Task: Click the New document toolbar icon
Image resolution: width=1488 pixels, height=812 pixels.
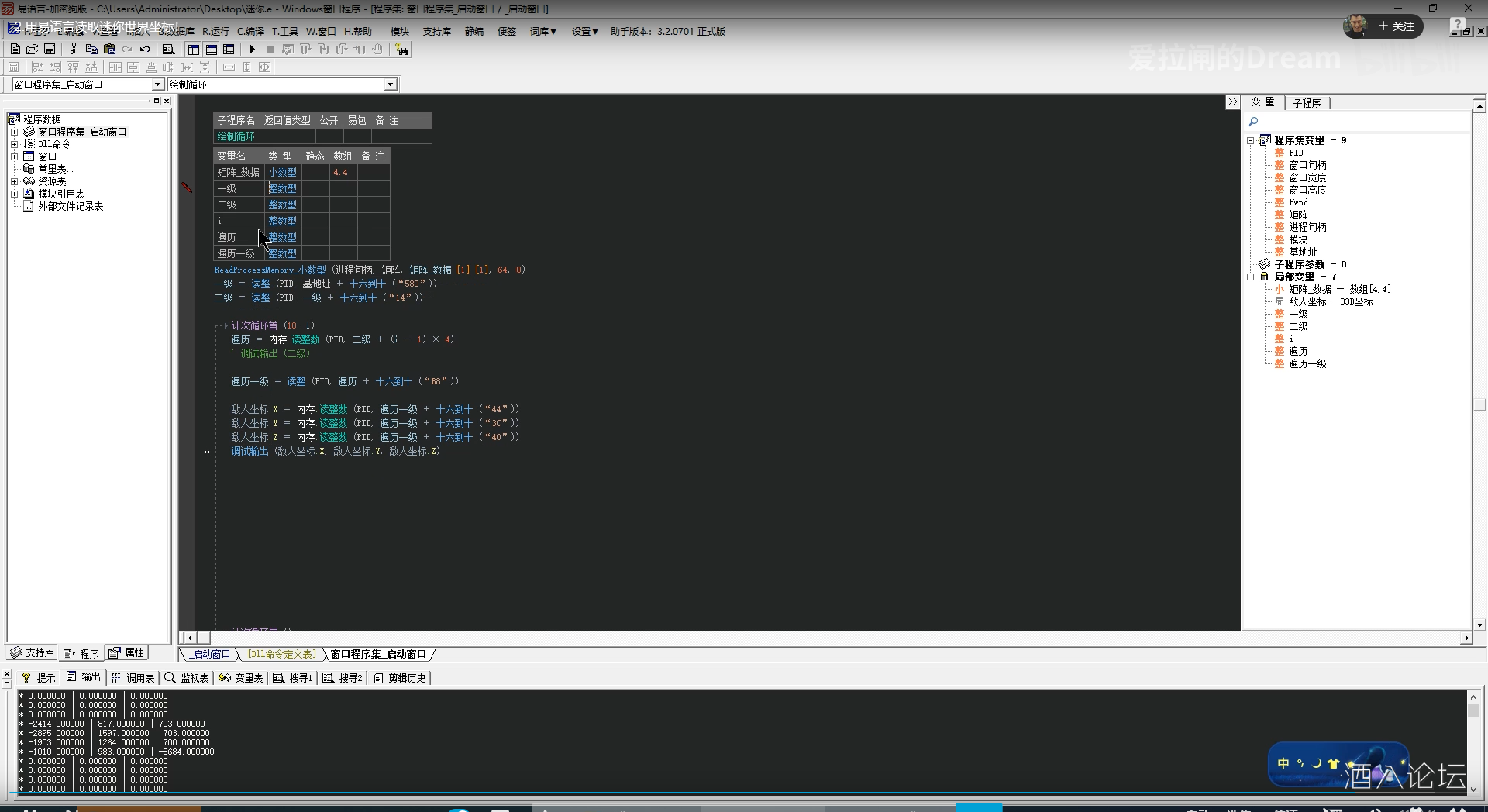Action: click(15, 50)
